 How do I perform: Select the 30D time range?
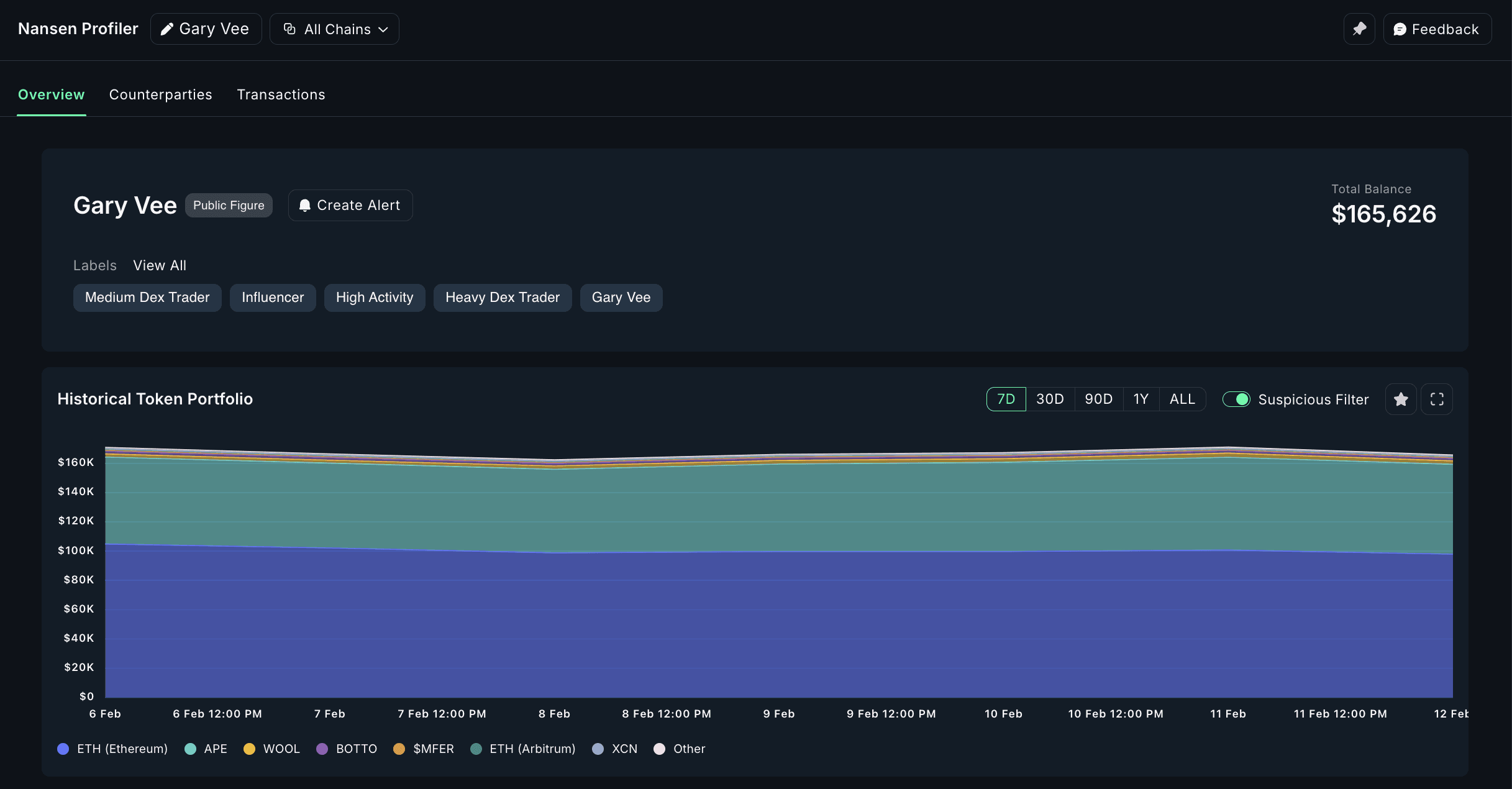[1050, 399]
